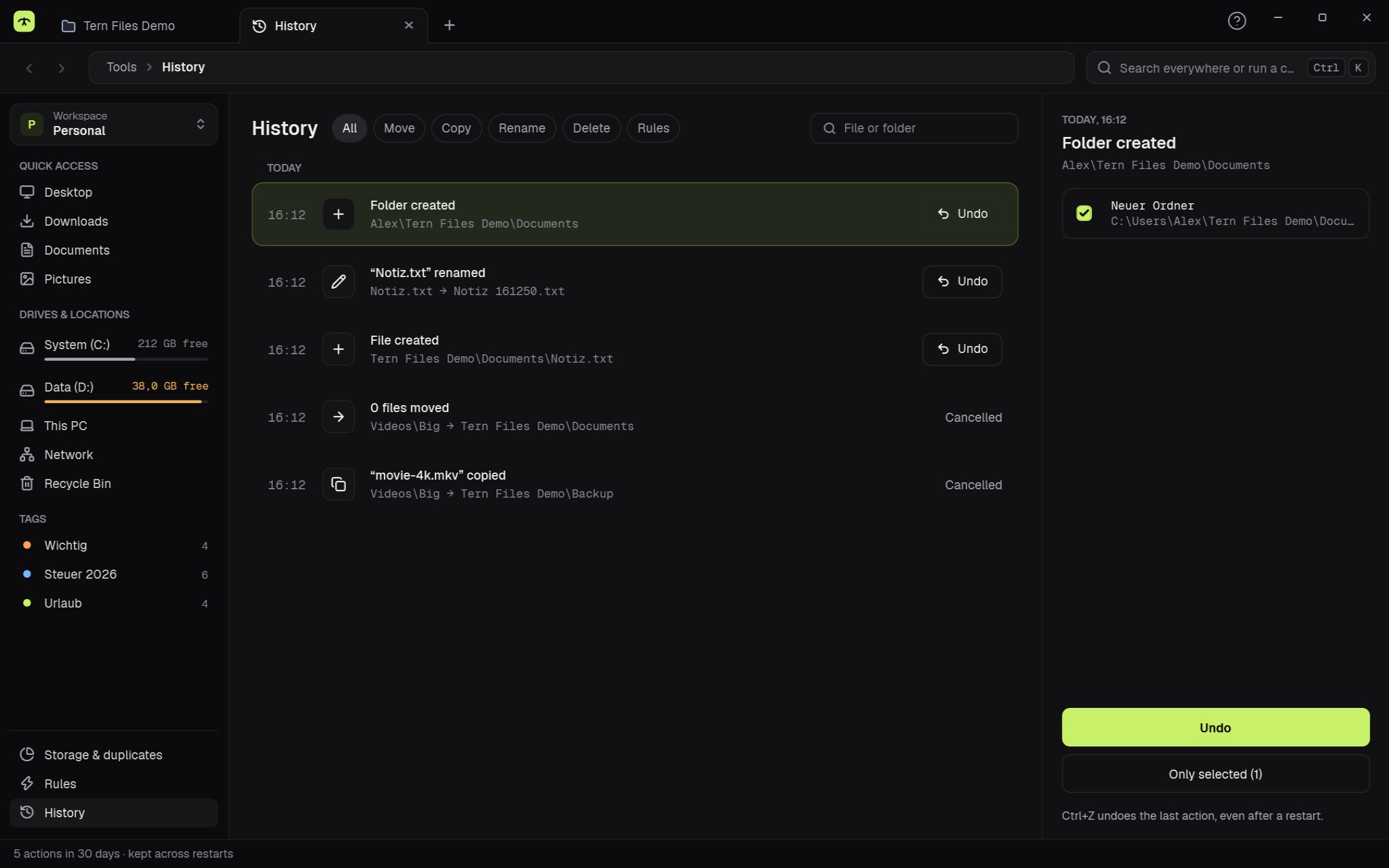Viewport: 1389px width, 868px height.
Task: Go back using the navigation arrow
Action: 29,68
